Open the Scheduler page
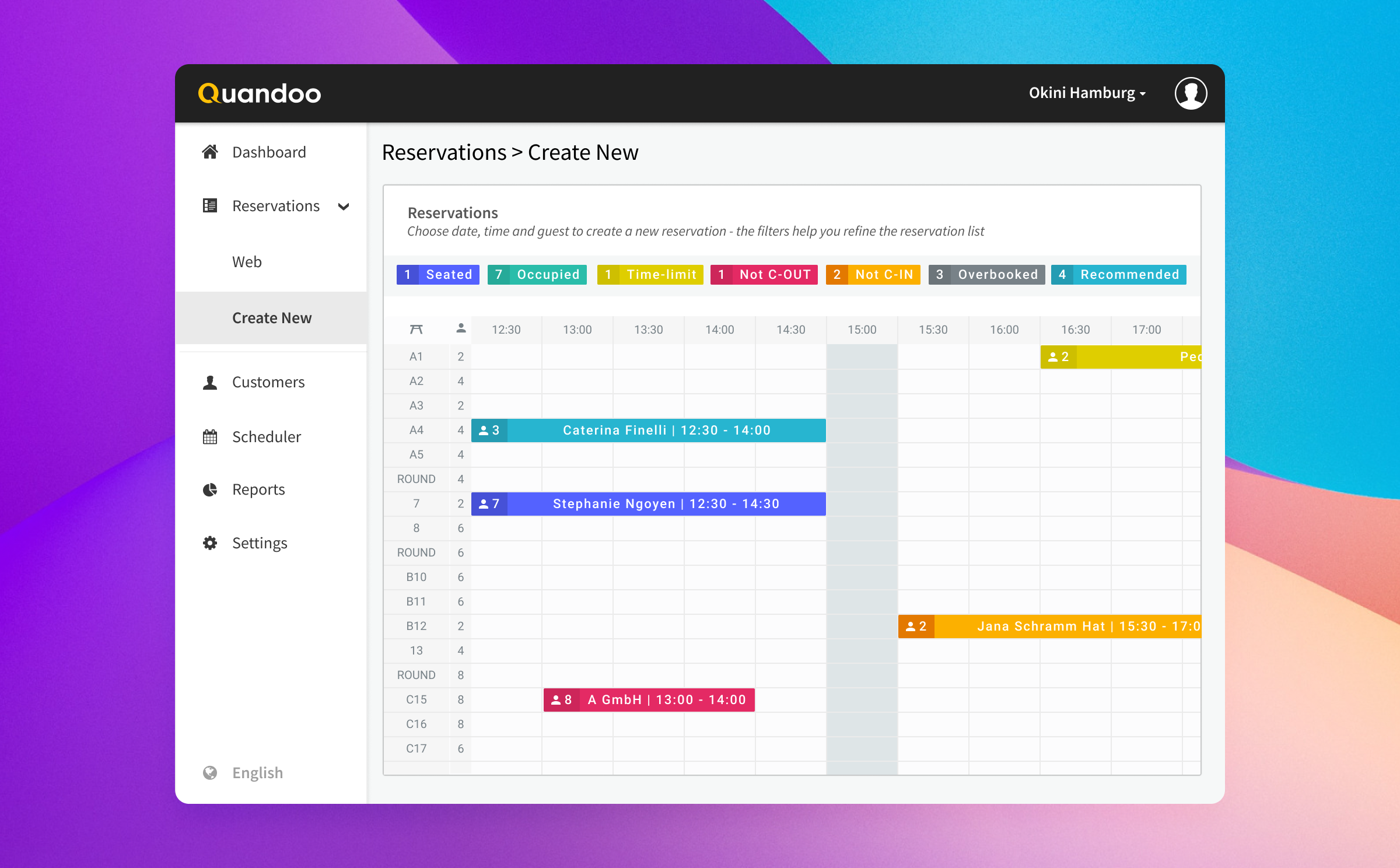1400x868 pixels. (x=267, y=437)
